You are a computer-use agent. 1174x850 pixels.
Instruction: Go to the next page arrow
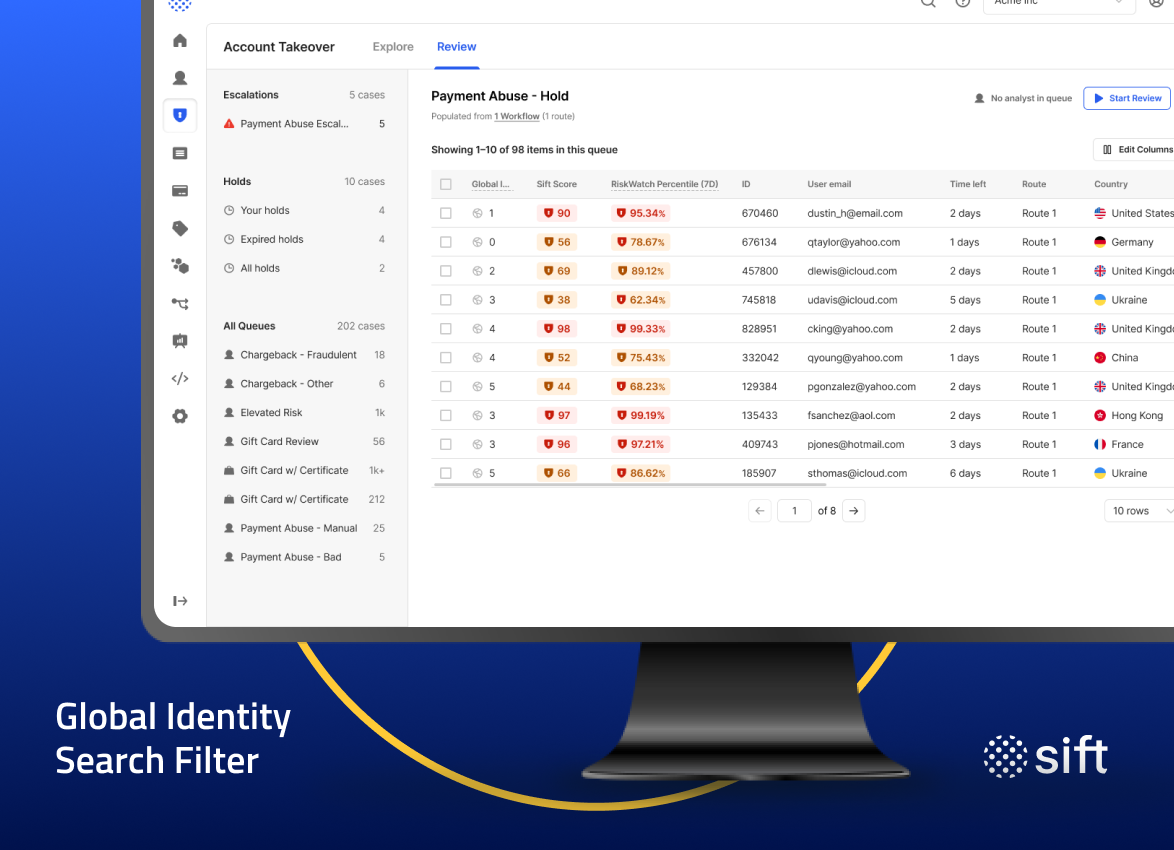854,511
